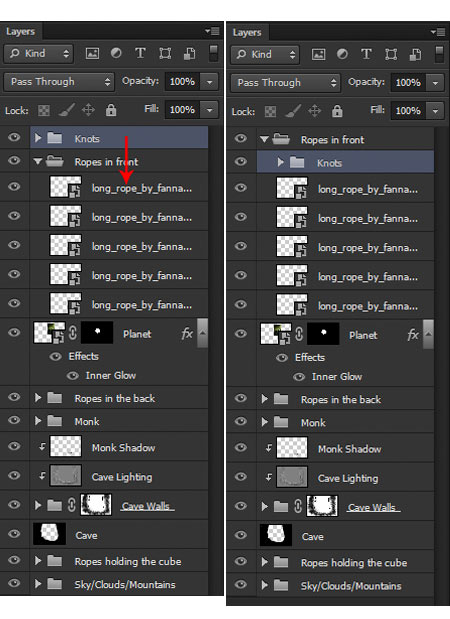Select Monk Shadow layer in left panel
Image resolution: width=450 pixels, height=619 pixels.
point(118,447)
